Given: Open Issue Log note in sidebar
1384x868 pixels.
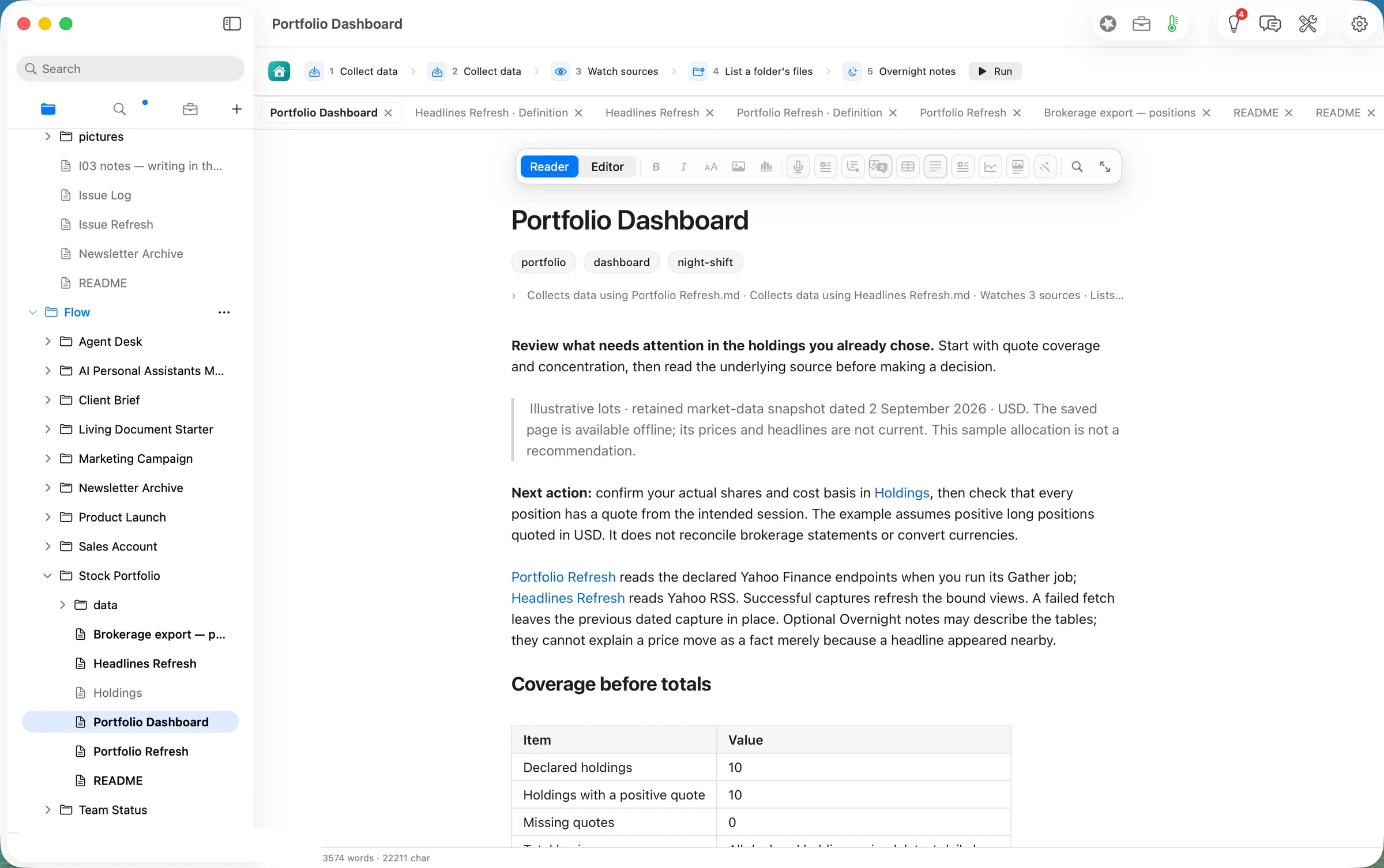Looking at the screenshot, I should pos(104,195).
